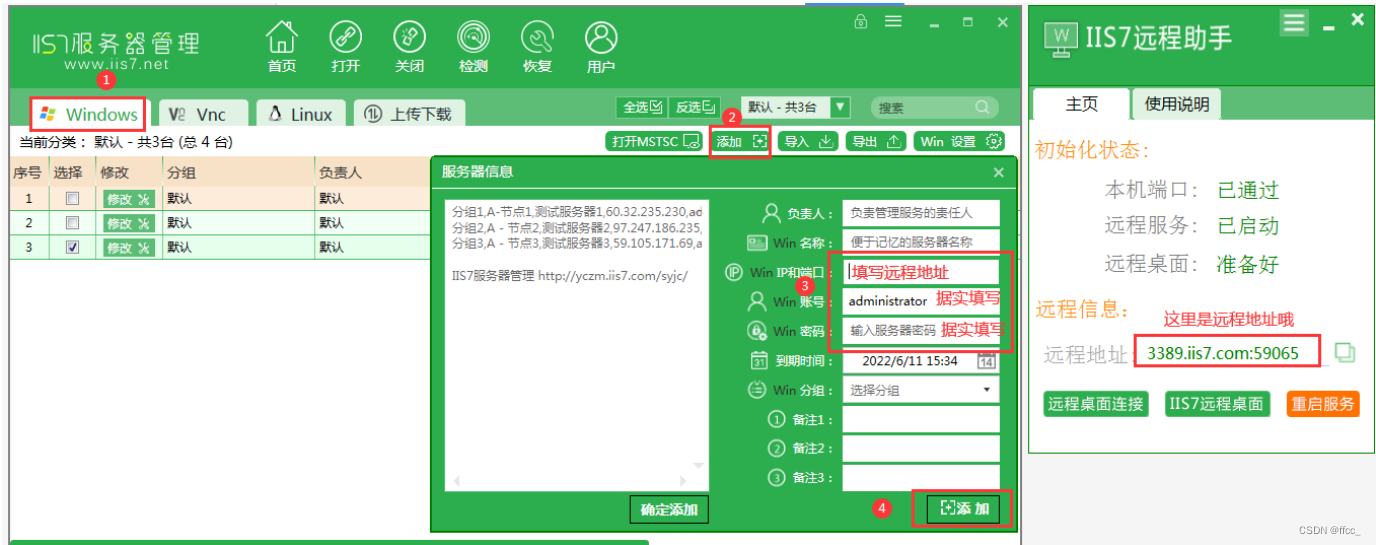Viewport: 1376px width, 545px height.
Task: Click 反选 invert-selection button
Action: pos(694,107)
